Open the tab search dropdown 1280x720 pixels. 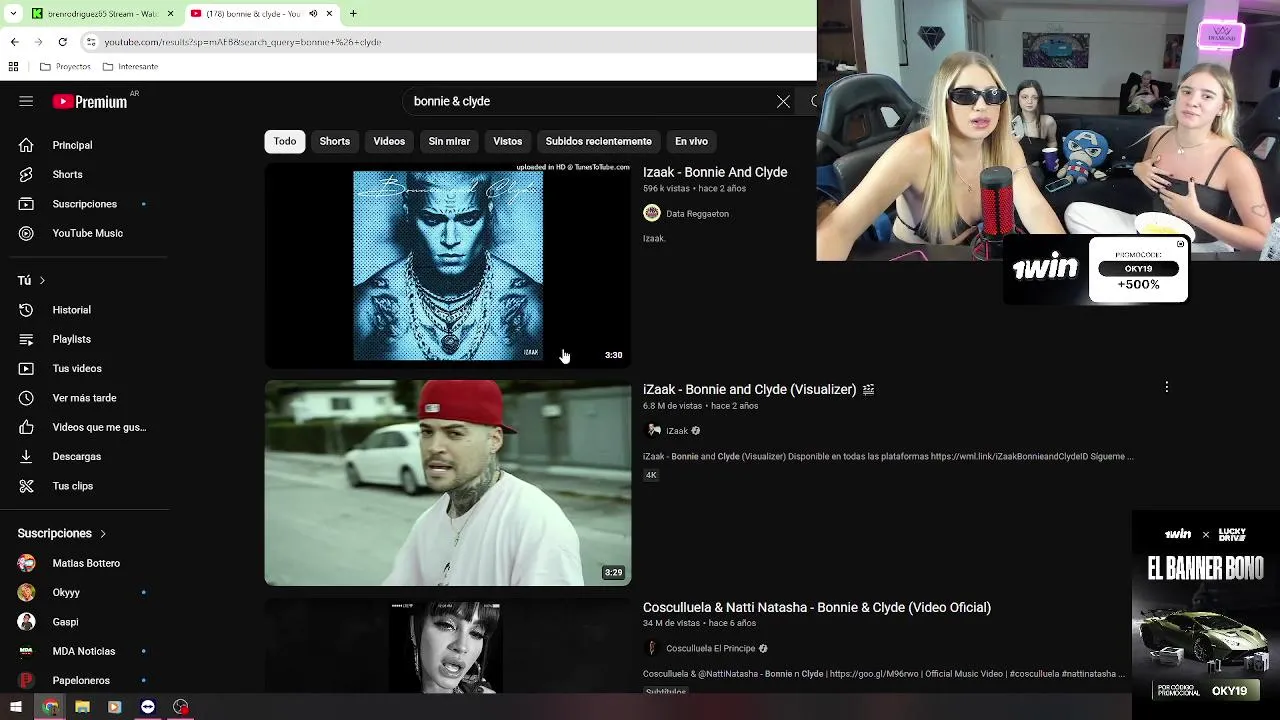[x=13, y=13]
